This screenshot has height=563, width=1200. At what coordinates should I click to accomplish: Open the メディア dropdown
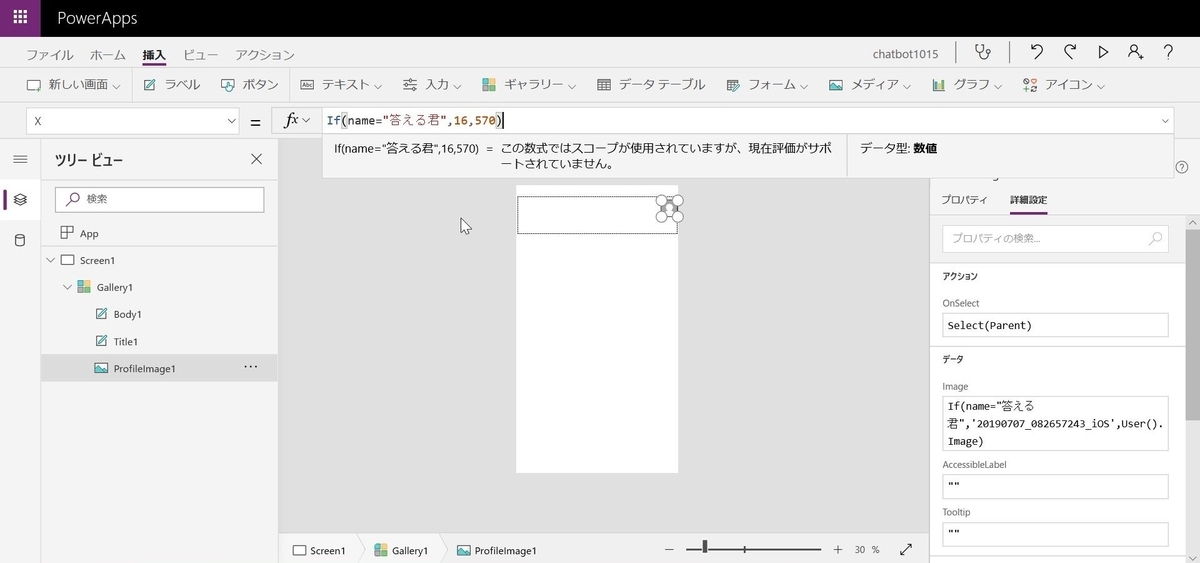870,85
